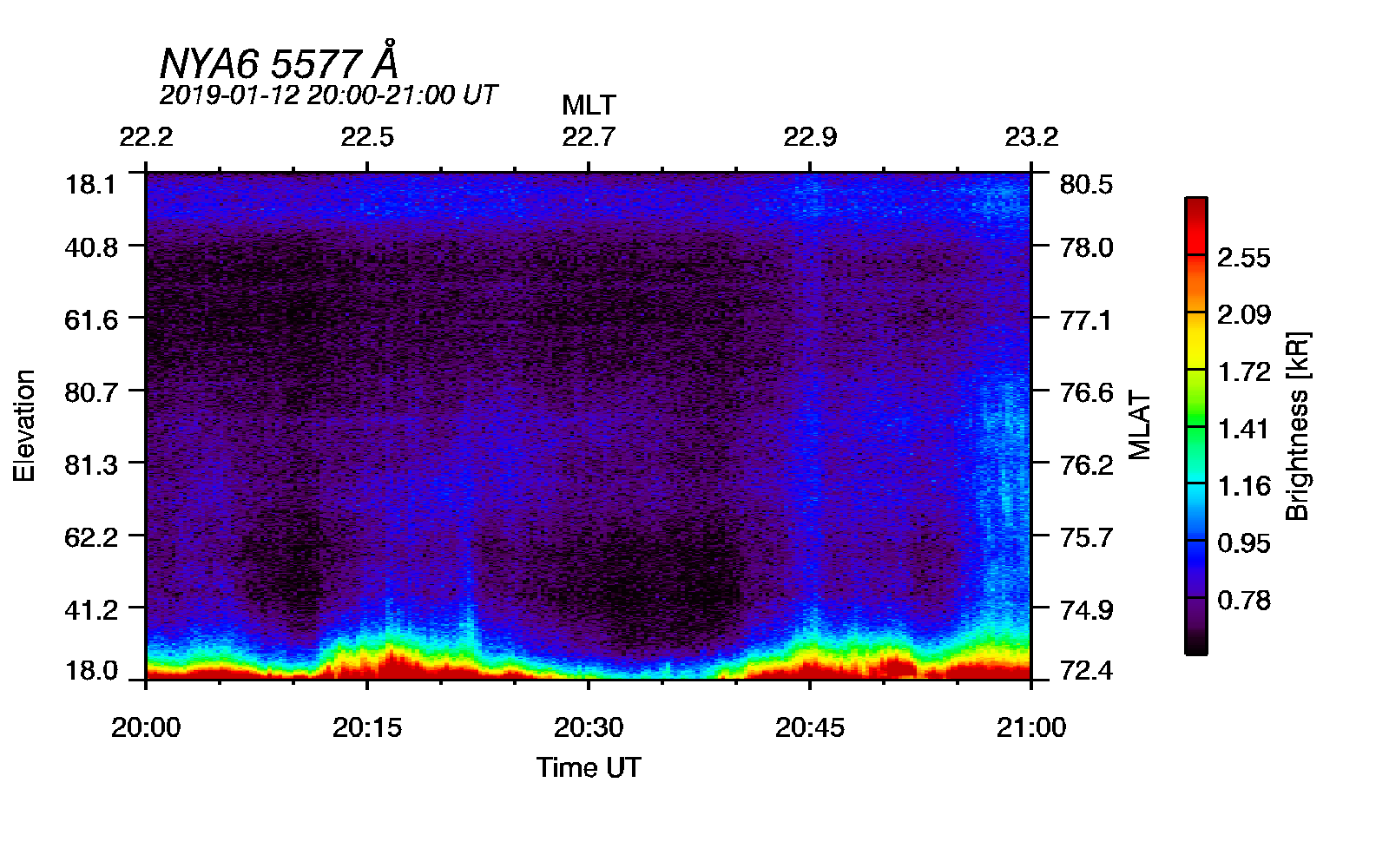Click elevation tick label '41.2'
Screen dimensions: 1389x868
[91, 610]
